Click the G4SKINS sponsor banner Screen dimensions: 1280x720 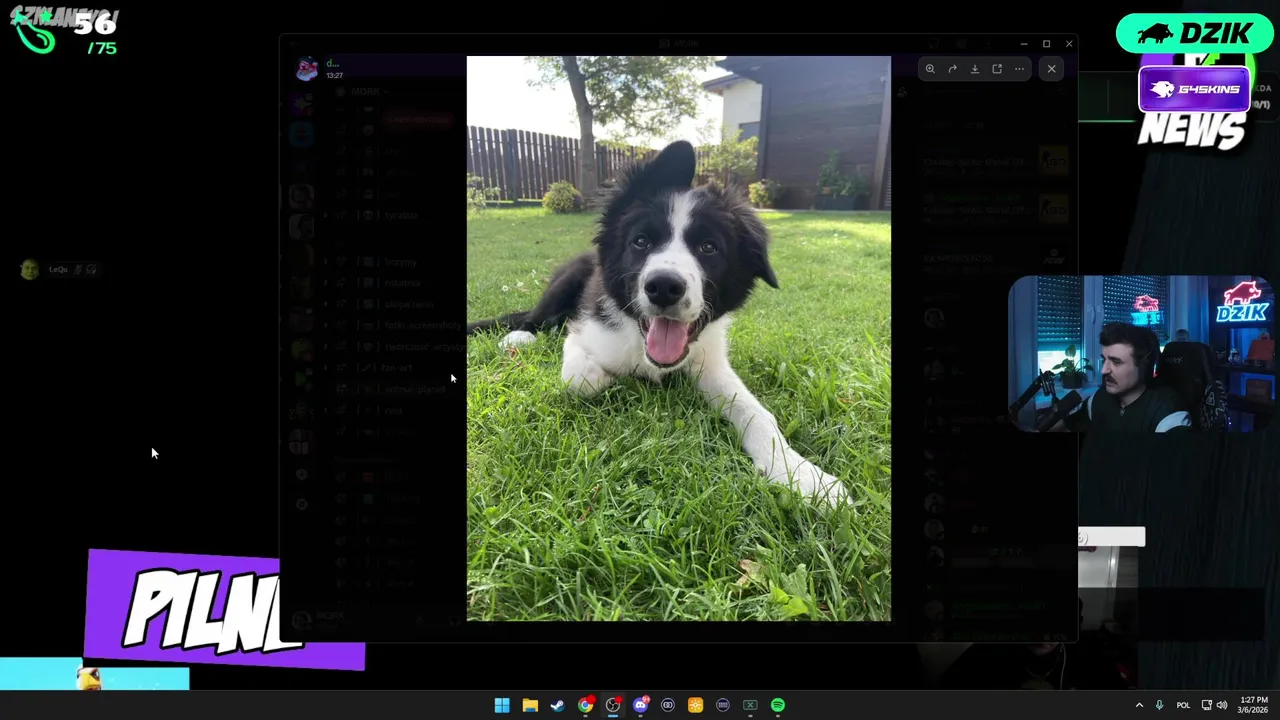(x=1195, y=89)
